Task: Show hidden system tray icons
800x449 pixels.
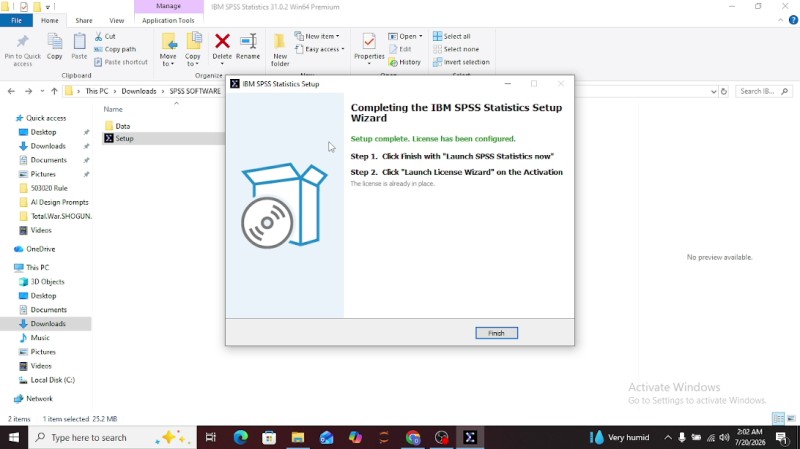Action: pos(668,437)
